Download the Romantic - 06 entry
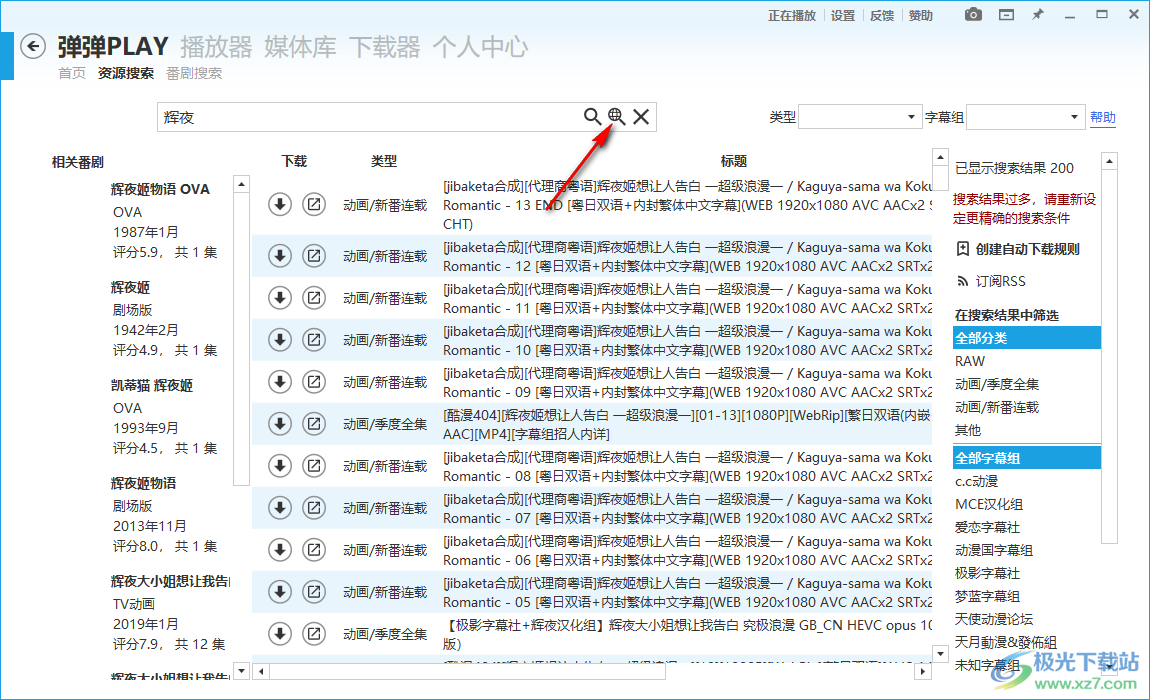 (x=279, y=550)
